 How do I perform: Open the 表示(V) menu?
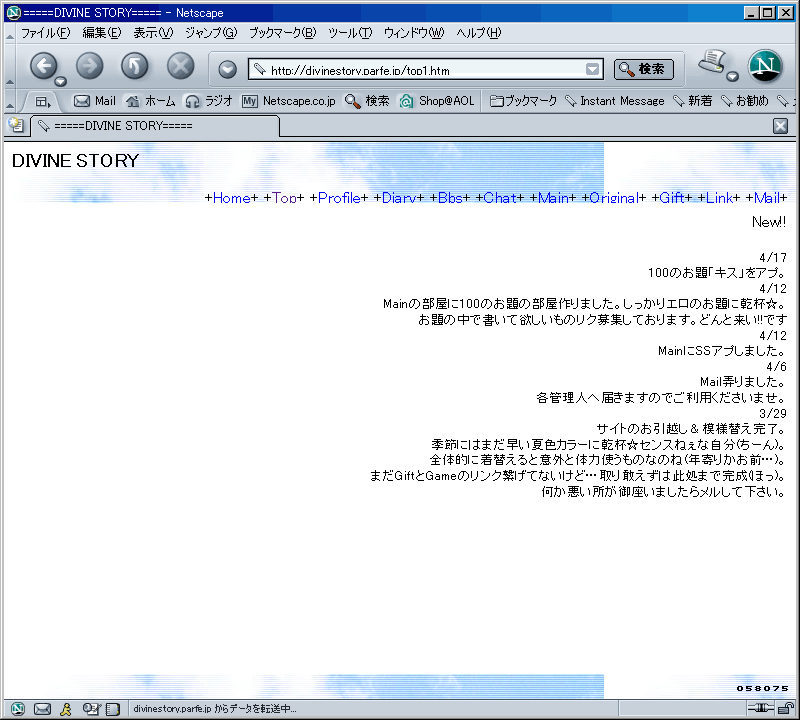click(153, 33)
